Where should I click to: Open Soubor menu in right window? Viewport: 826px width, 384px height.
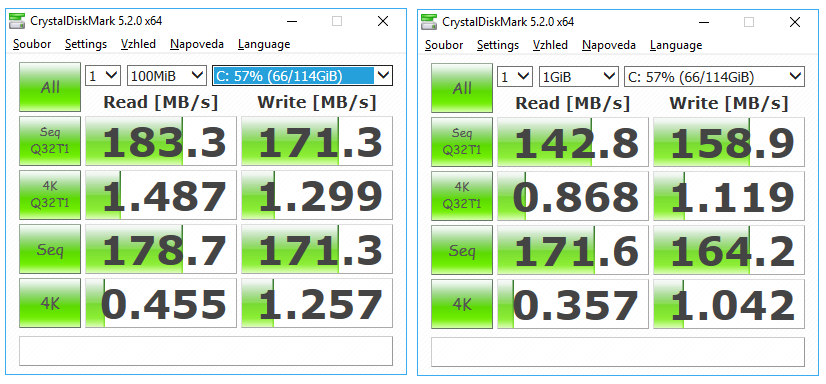pyautogui.click(x=444, y=45)
